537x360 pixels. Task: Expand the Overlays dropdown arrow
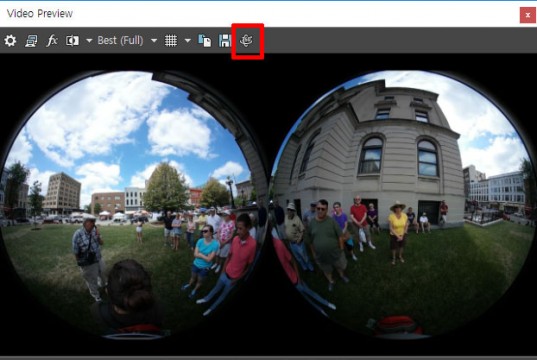pos(188,41)
